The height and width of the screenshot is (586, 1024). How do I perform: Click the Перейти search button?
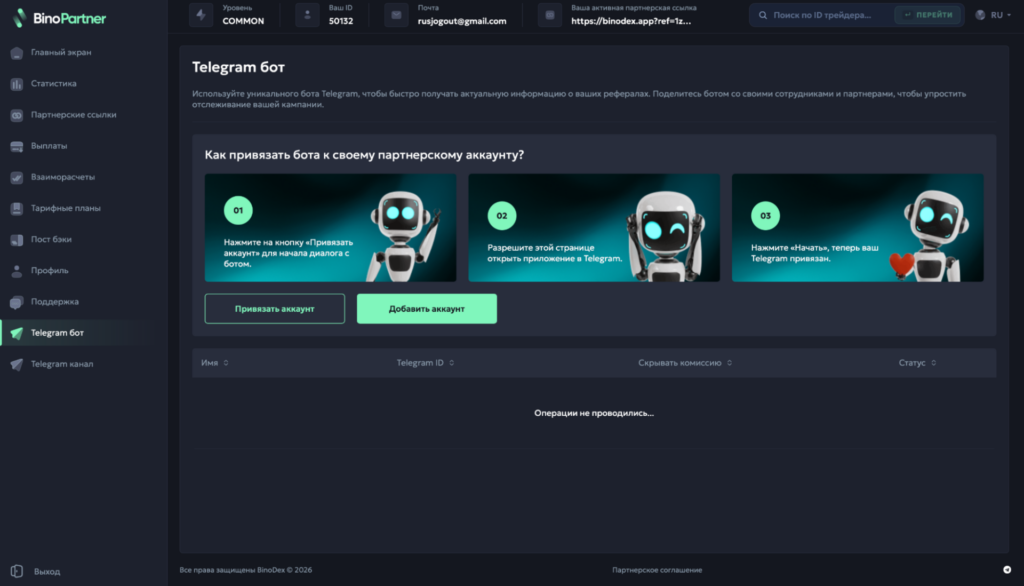(928, 14)
